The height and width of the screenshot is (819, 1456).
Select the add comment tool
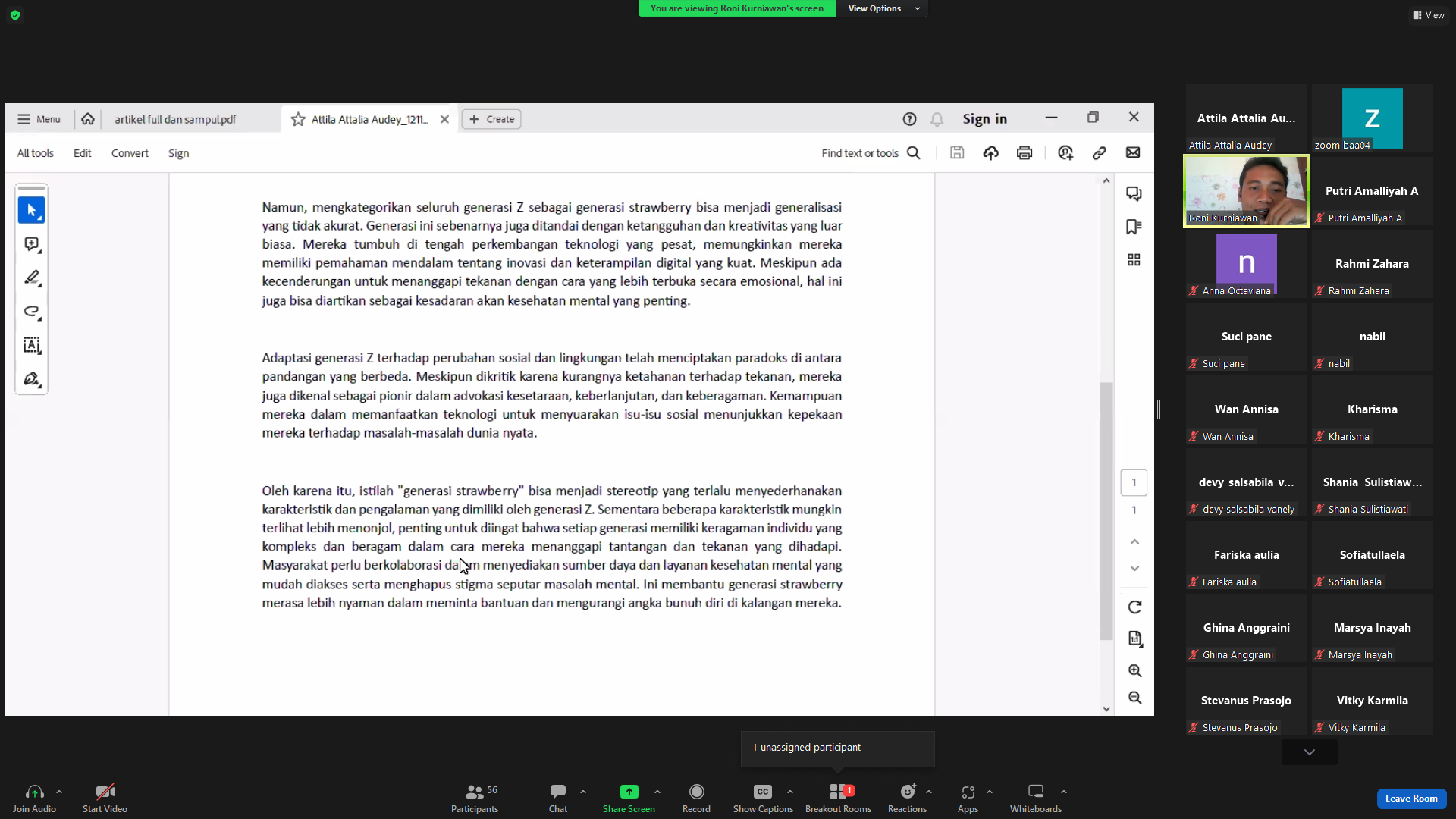click(x=31, y=244)
